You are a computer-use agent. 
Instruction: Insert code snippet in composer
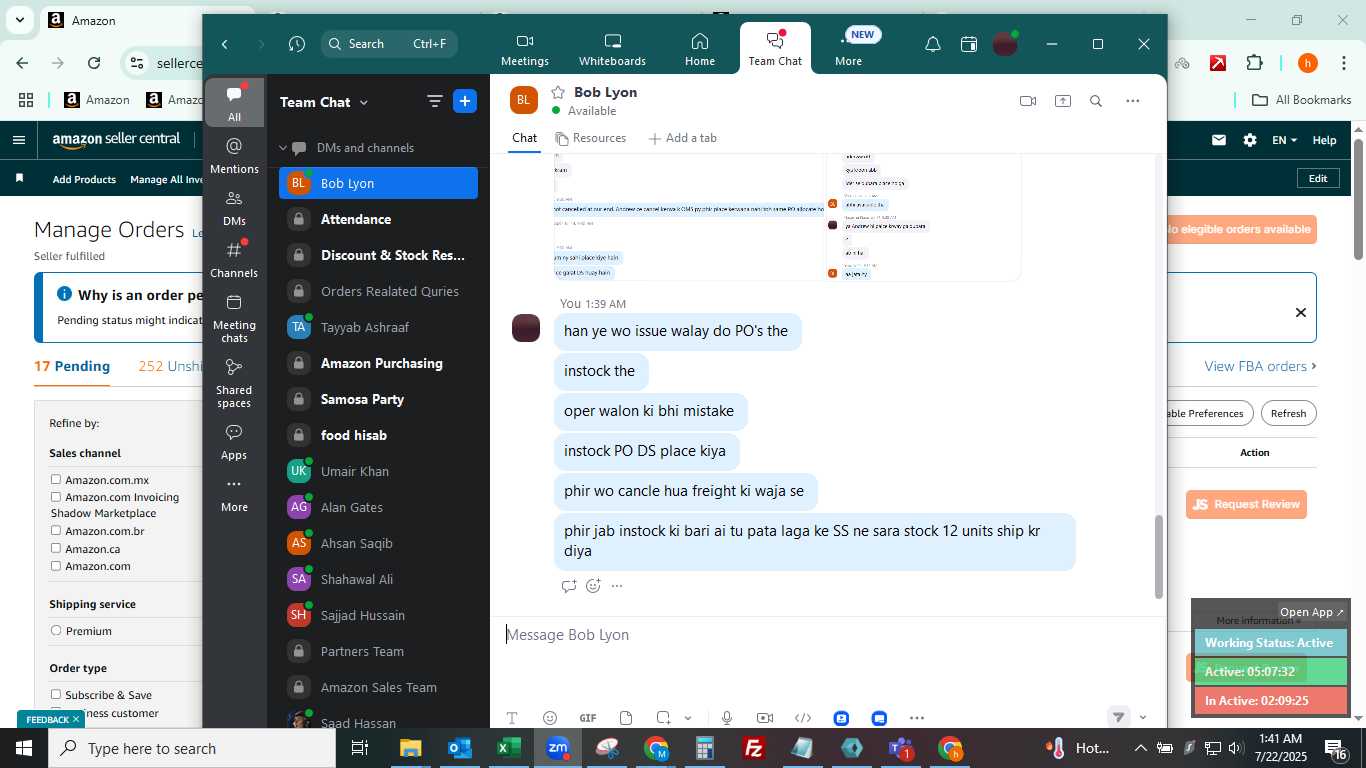(x=803, y=718)
